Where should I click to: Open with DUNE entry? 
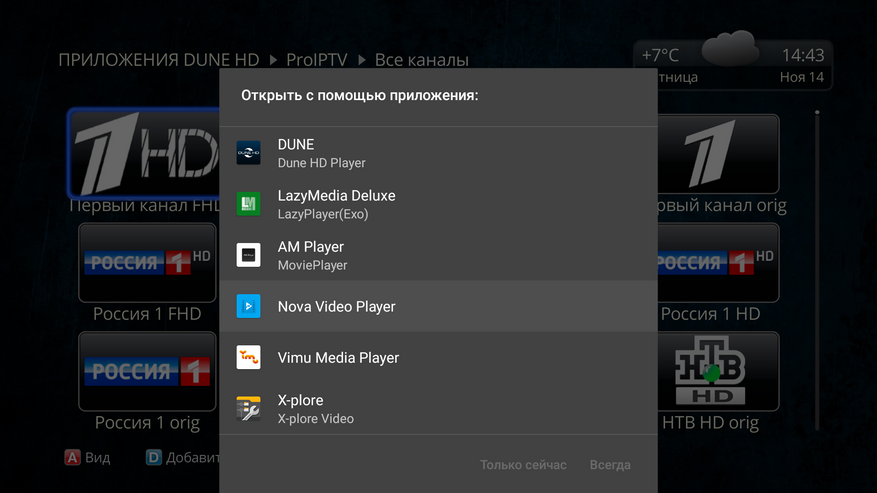(x=438, y=153)
